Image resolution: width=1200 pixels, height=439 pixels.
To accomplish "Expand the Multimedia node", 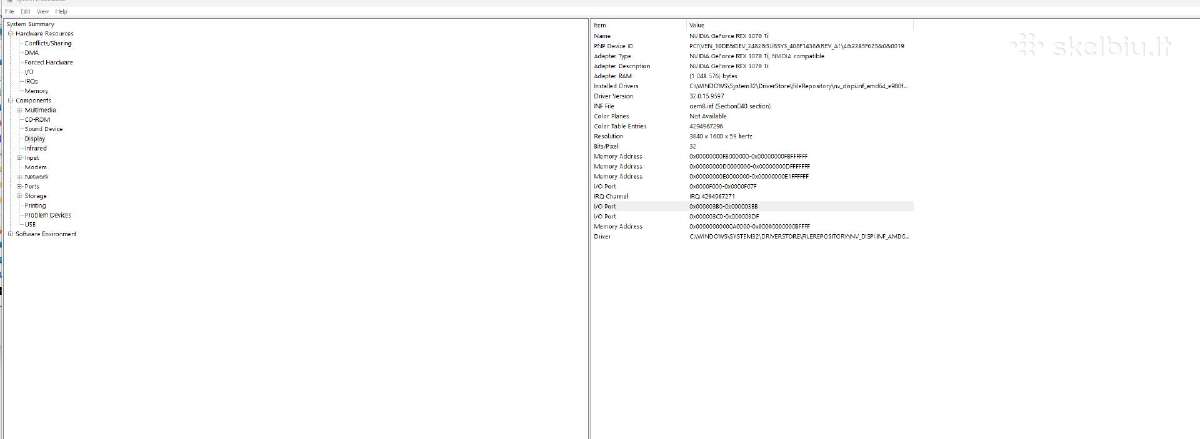I will (19, 110).
